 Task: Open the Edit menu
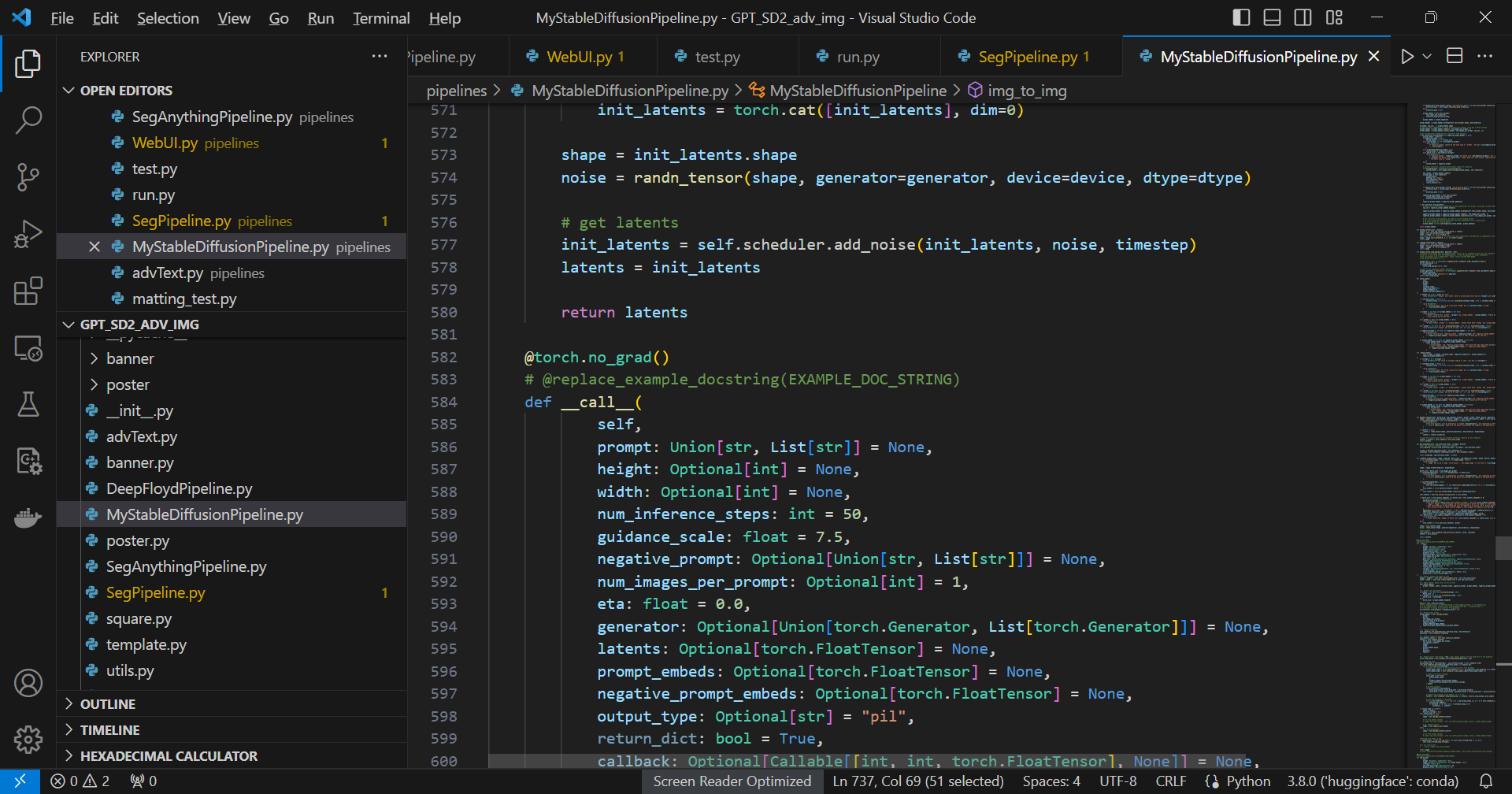pyautogui.click(x=106, y=18)
